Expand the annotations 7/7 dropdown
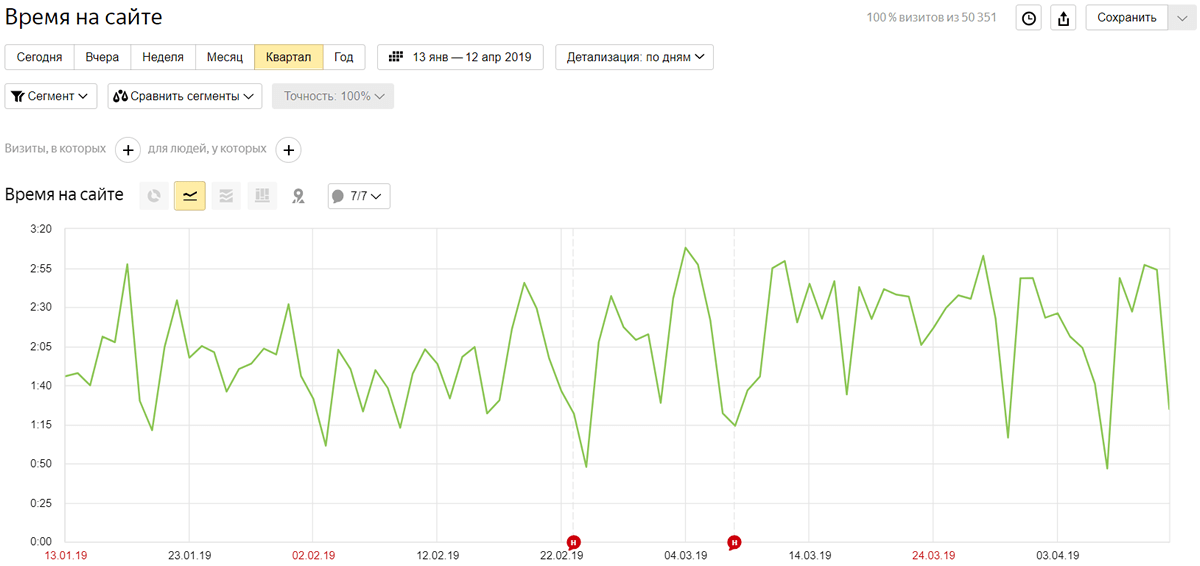 (x=359, y=196)
